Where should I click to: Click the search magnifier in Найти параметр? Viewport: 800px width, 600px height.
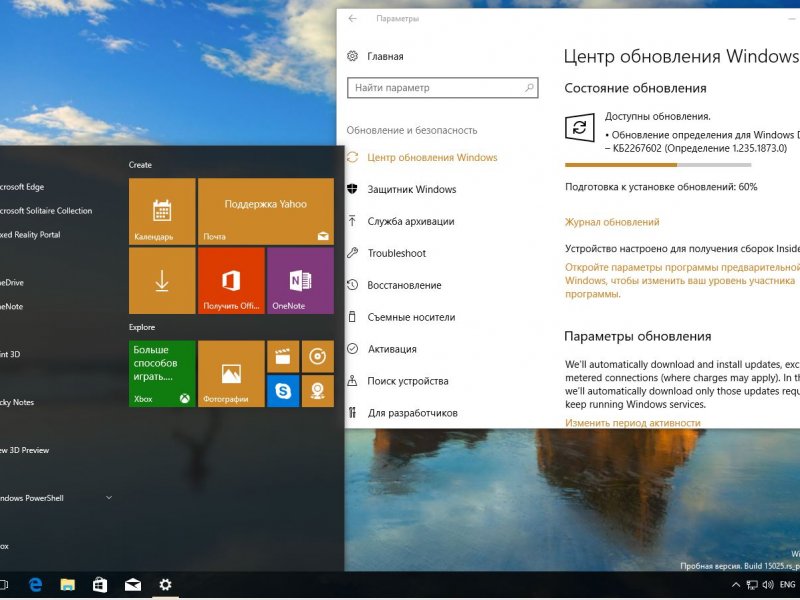pyautogui.click(x=529, y=88)
